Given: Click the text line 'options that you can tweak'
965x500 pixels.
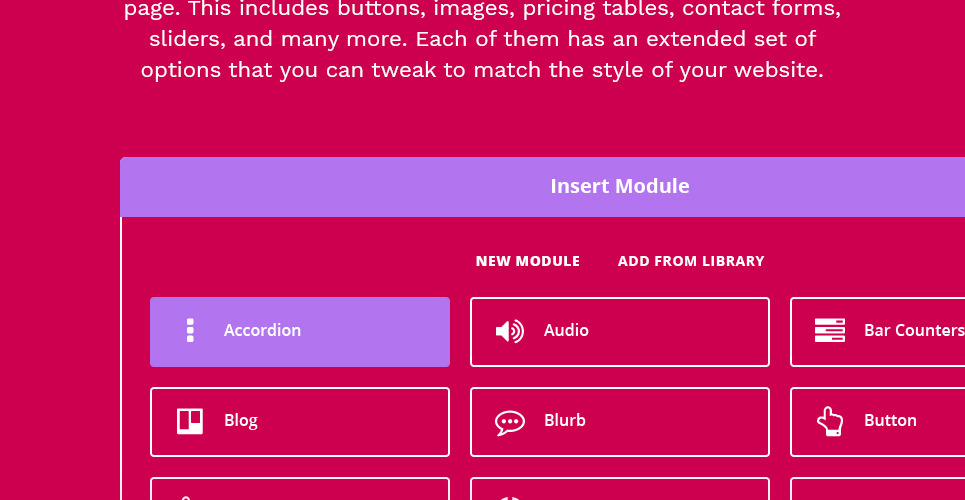Looking at the screenshot, I should click(482, 71).
